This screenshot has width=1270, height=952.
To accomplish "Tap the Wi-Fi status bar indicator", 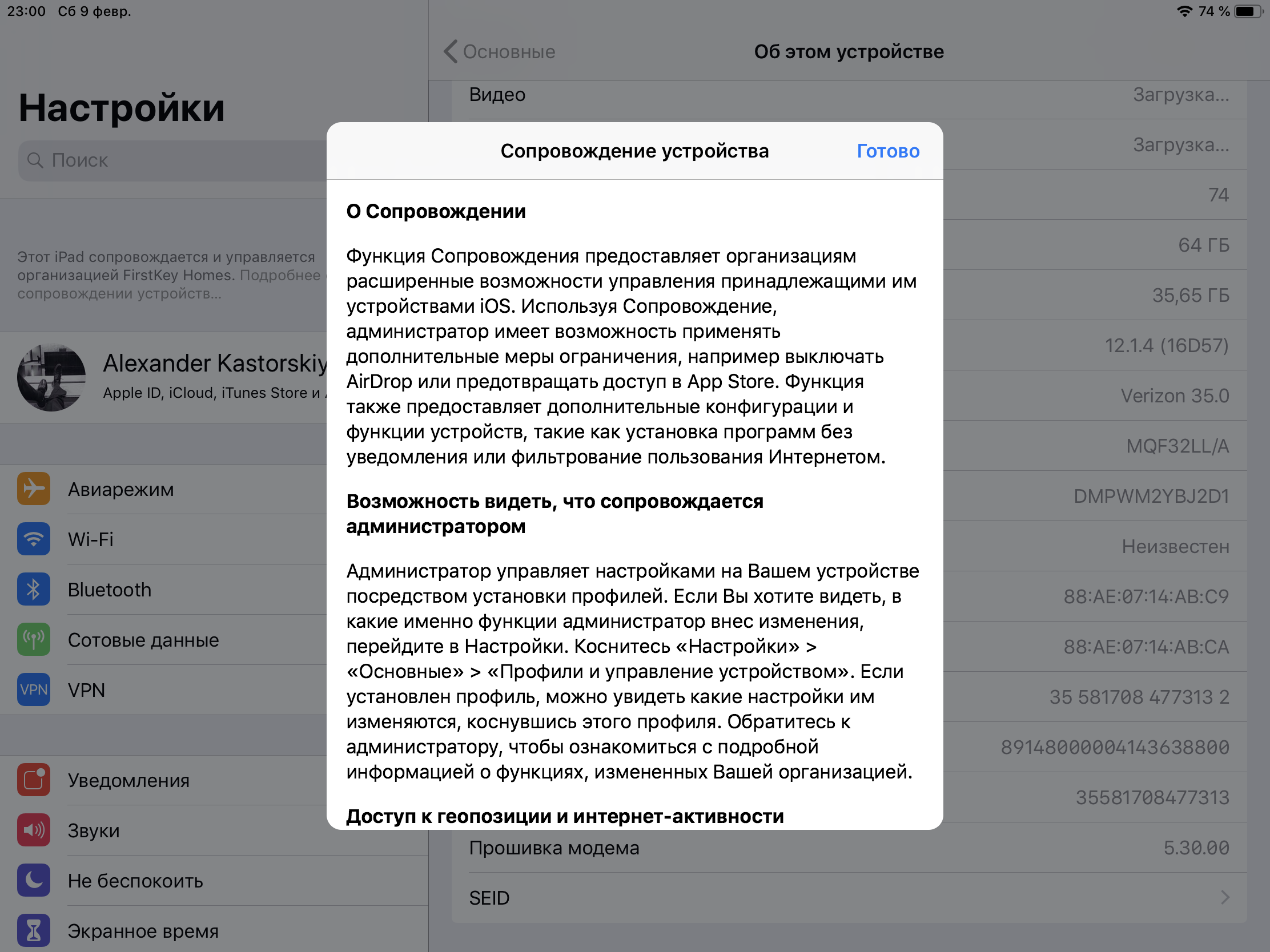I will (x=1184, y=11).
